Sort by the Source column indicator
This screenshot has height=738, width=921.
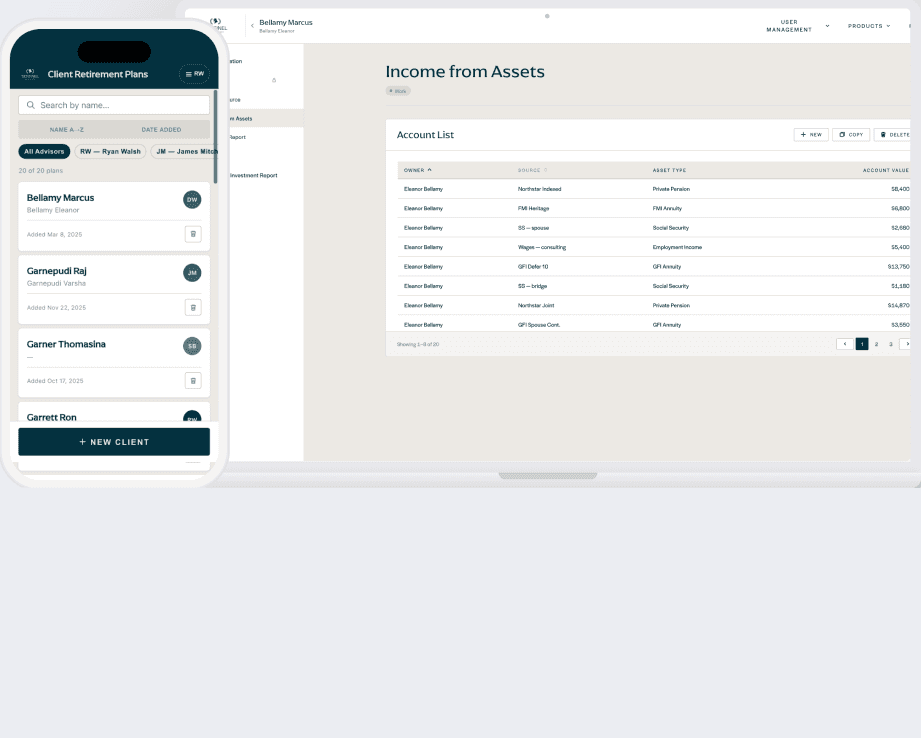click(546, 170)
